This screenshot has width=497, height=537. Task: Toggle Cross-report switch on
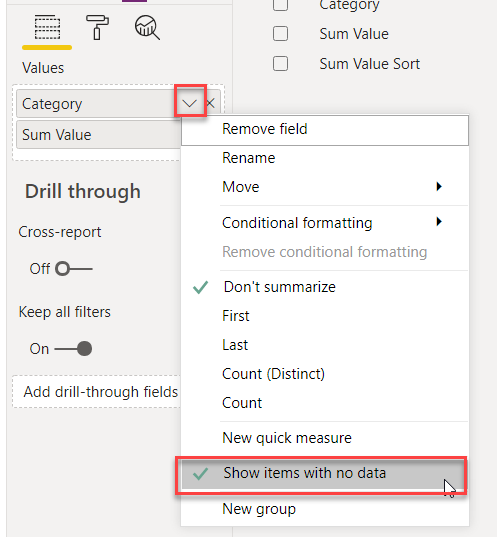point(74,269)
